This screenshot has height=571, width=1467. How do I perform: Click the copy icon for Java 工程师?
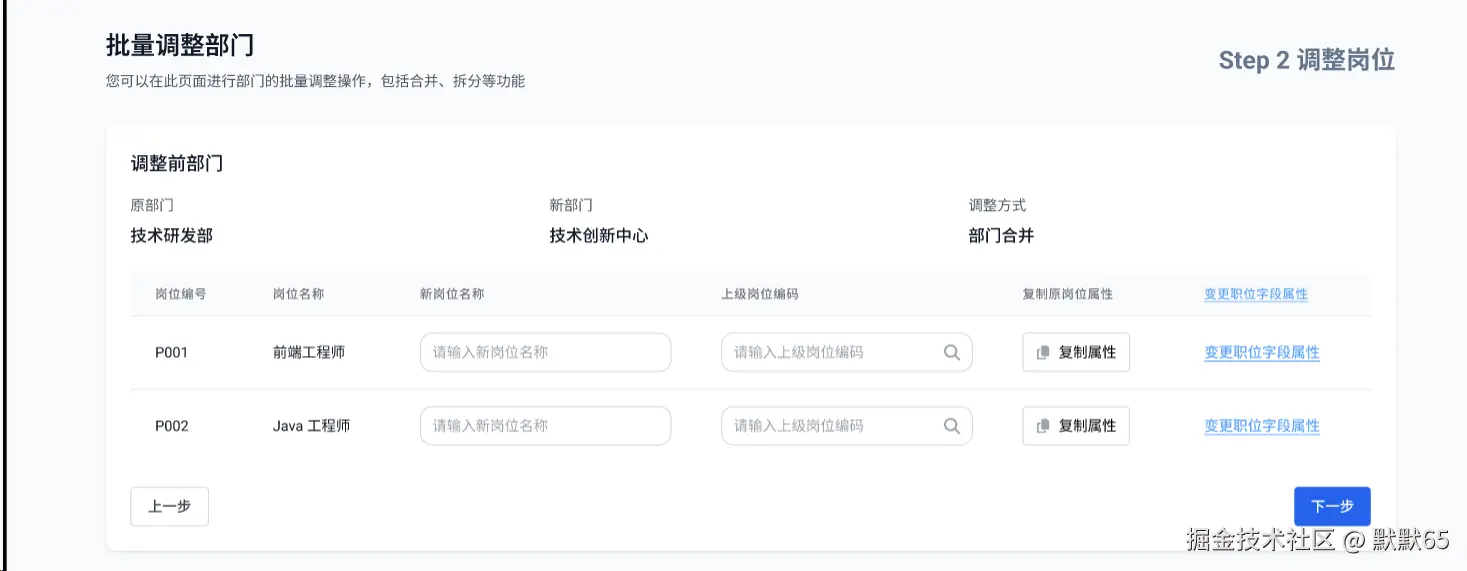[1043, 426]
